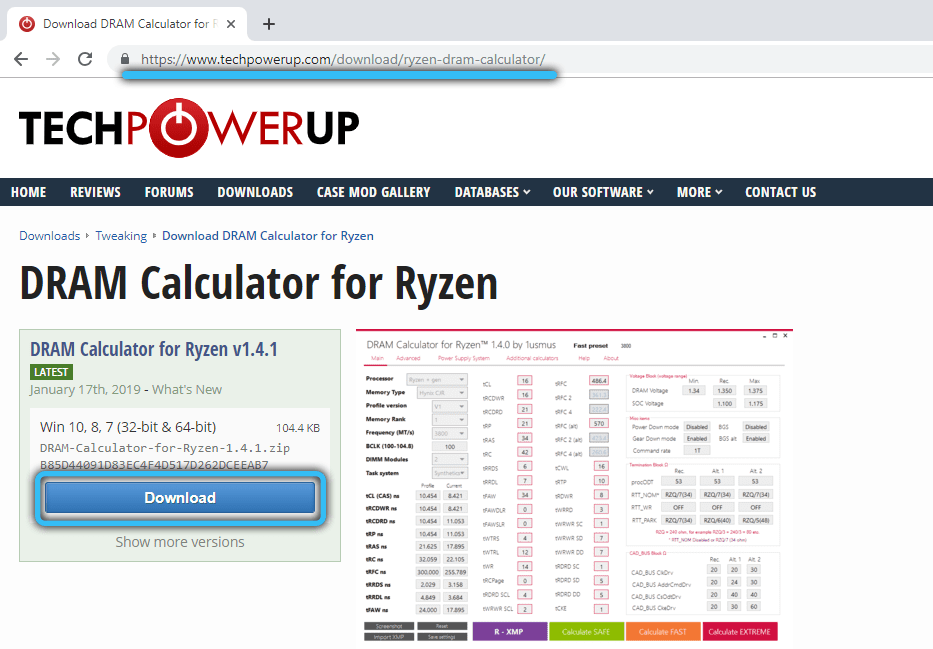Expand the Memory Type dropdown showing Hynix CJR
Screen dimensions: 933x649
click(442, 393)
